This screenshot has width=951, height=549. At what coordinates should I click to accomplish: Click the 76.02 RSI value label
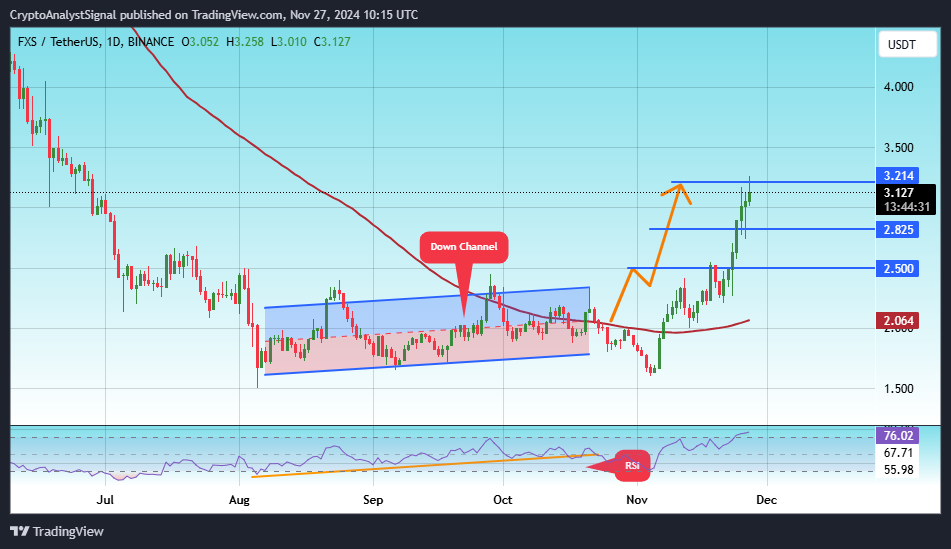(x=898, y=436)
